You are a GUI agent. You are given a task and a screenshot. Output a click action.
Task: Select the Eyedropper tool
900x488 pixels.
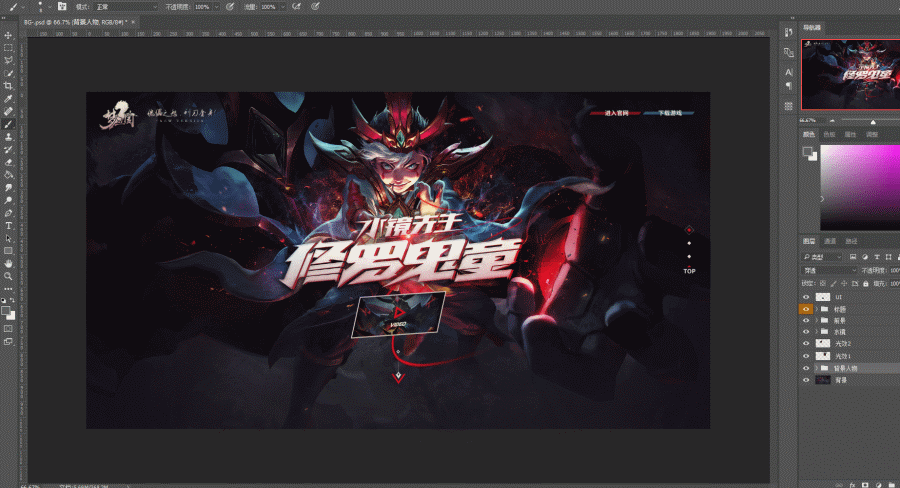click(x=8, y=99)
